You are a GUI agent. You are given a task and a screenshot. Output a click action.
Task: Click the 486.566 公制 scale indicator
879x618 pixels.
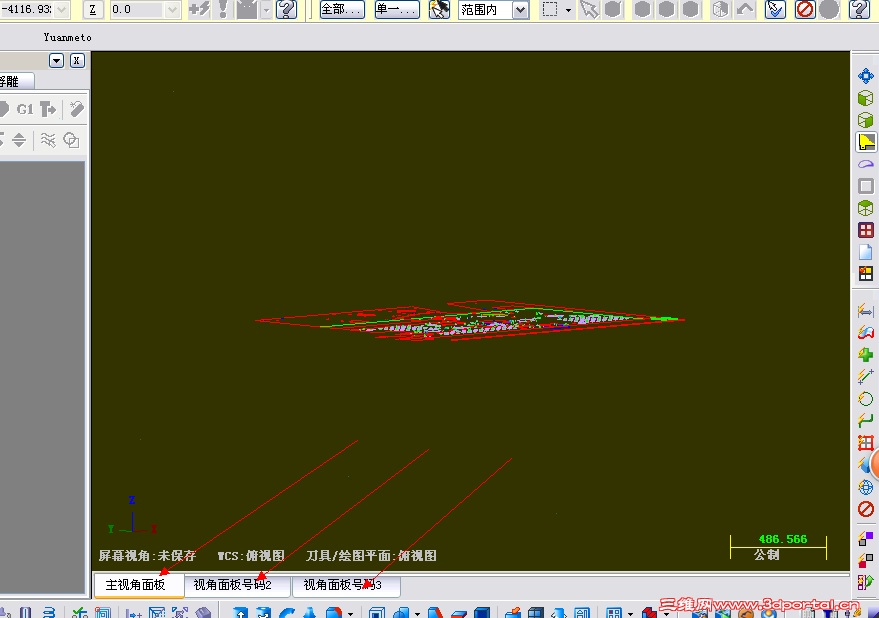click(x=778, y=547)
